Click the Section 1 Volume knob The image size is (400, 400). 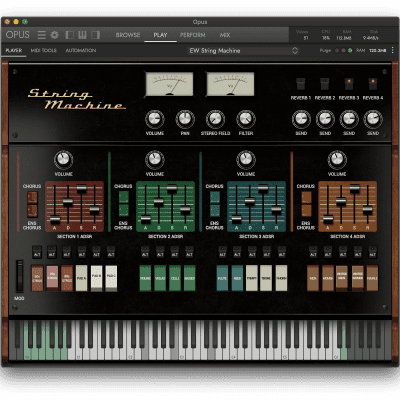[x=63, y=160]
